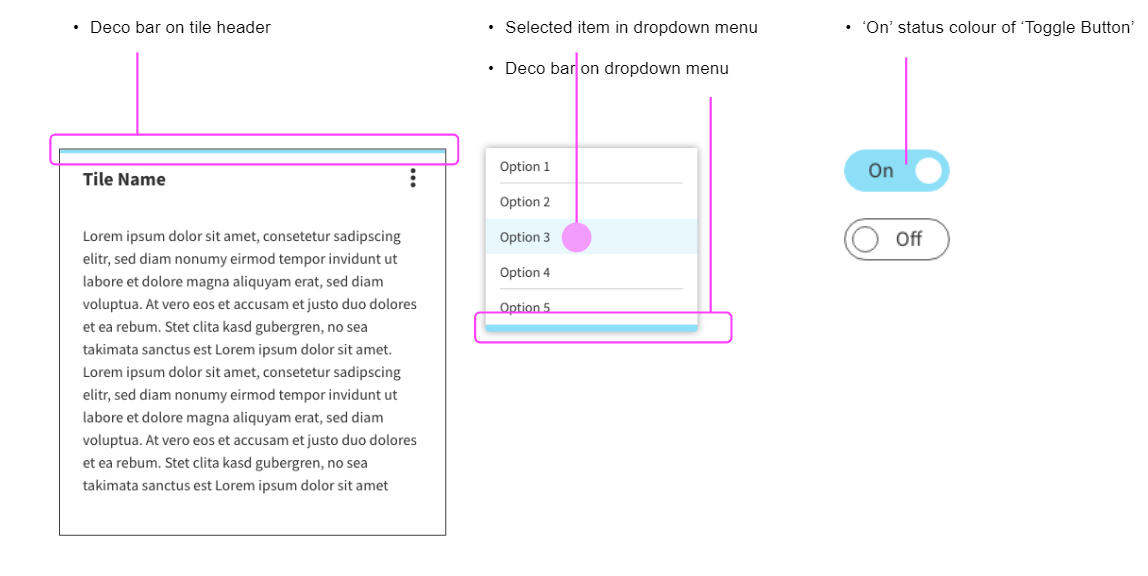
Task: Click the Lorem ipsum paragraph in the tile
Action: click(x=250, y=361)
